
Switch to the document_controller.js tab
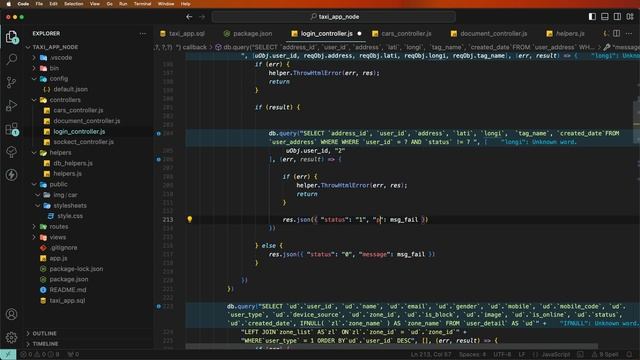[489, 33]
